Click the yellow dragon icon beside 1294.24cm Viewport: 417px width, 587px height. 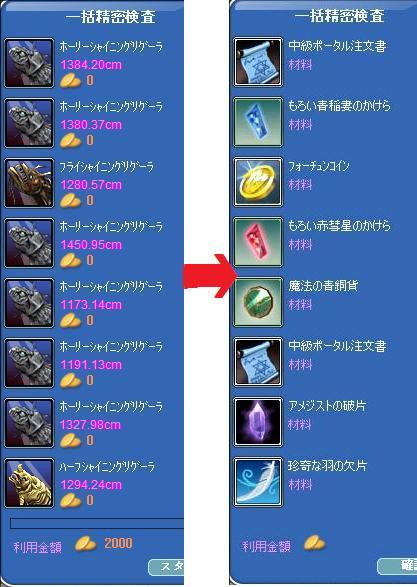tap(29, 483)
